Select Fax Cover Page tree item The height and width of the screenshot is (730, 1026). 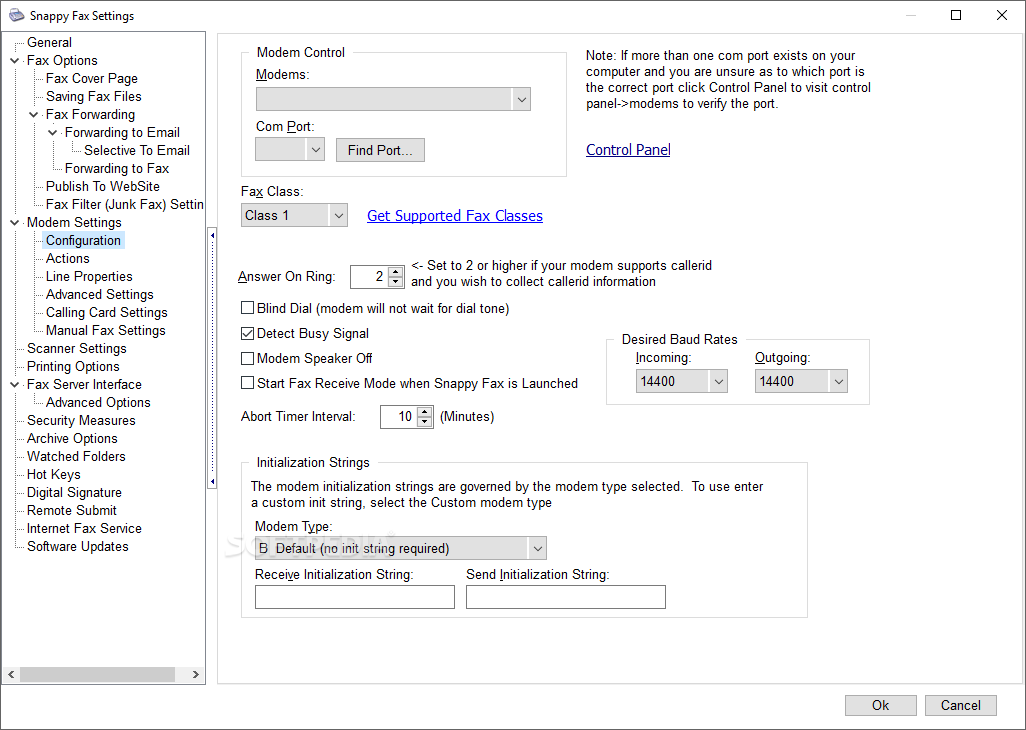click(92, 78)
